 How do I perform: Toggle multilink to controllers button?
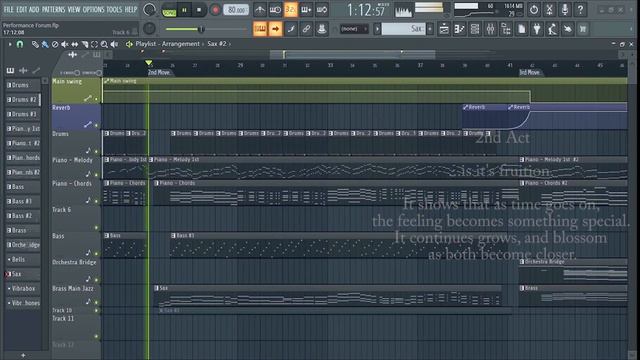point(306,29)
